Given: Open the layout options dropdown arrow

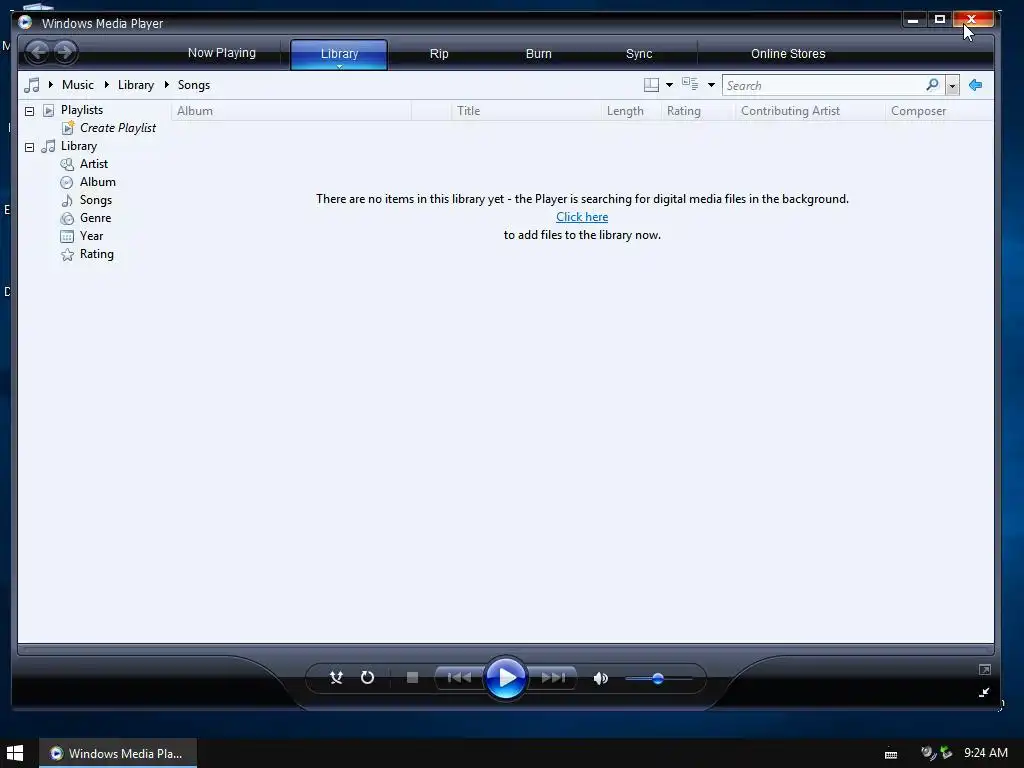Looking at the screenshot, I should (669, 85).
